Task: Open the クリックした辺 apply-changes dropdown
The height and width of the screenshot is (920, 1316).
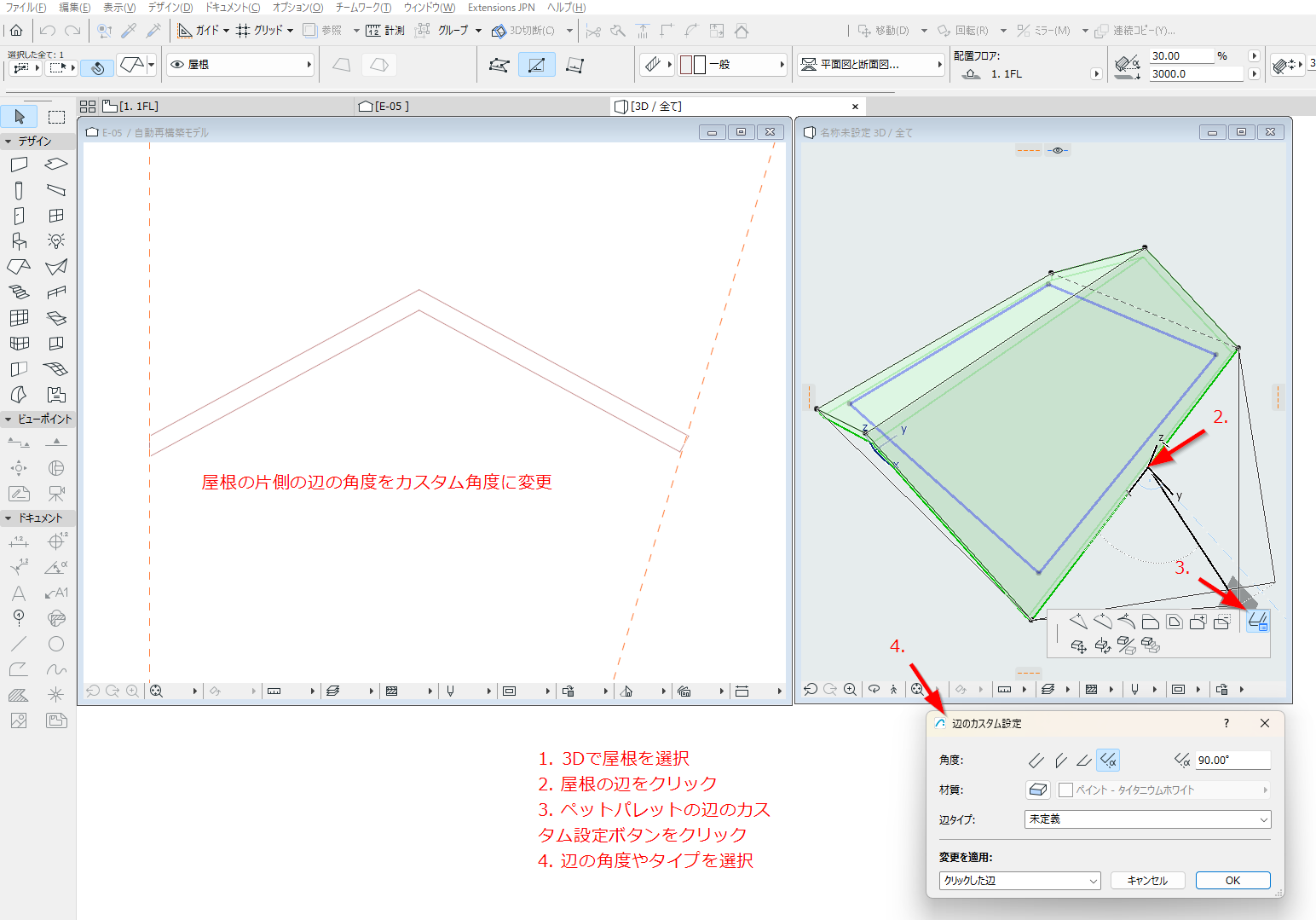Action: 1020,881
